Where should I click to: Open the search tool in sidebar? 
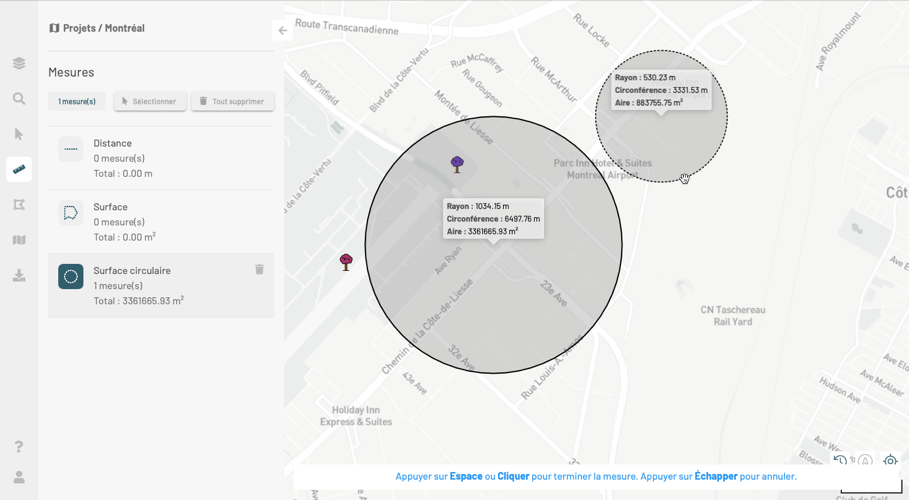[x=19, y=99]
